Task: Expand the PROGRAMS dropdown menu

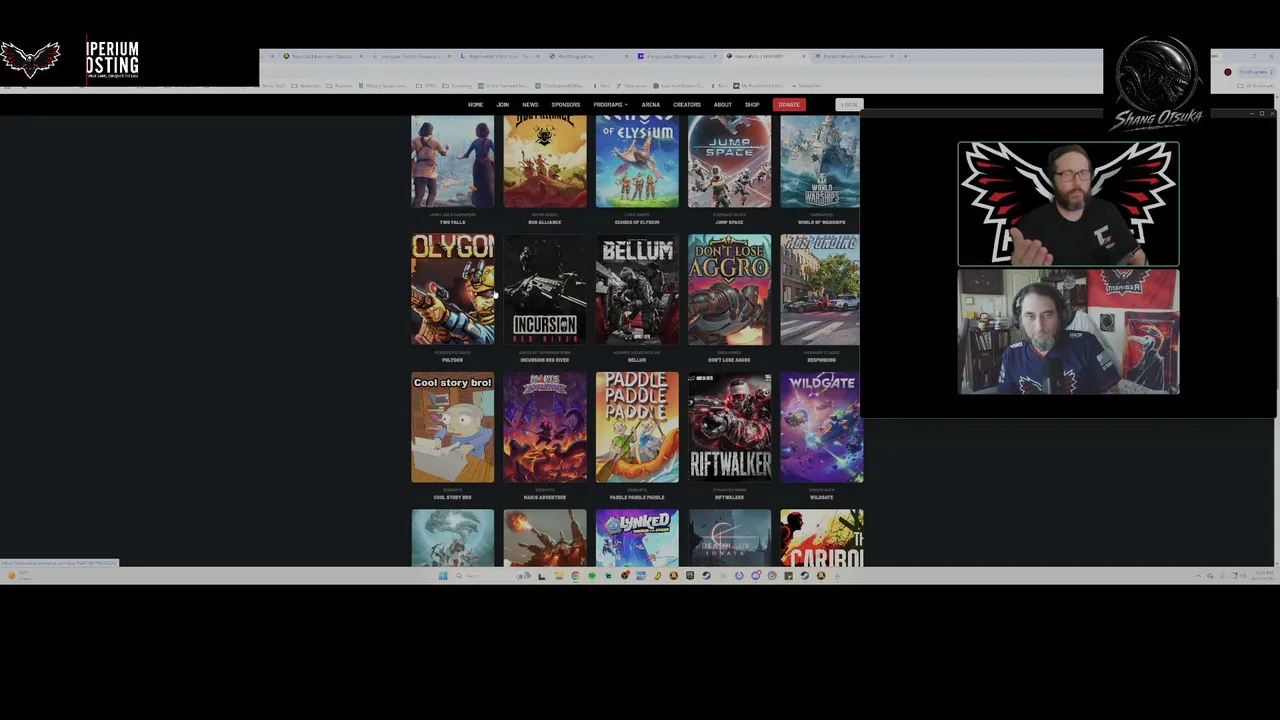Action: coord(610,105)
